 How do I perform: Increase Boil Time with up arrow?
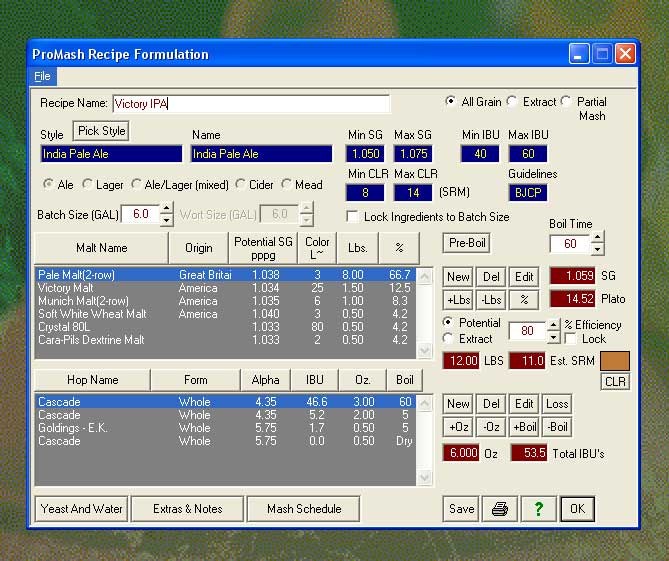point(597,237)
